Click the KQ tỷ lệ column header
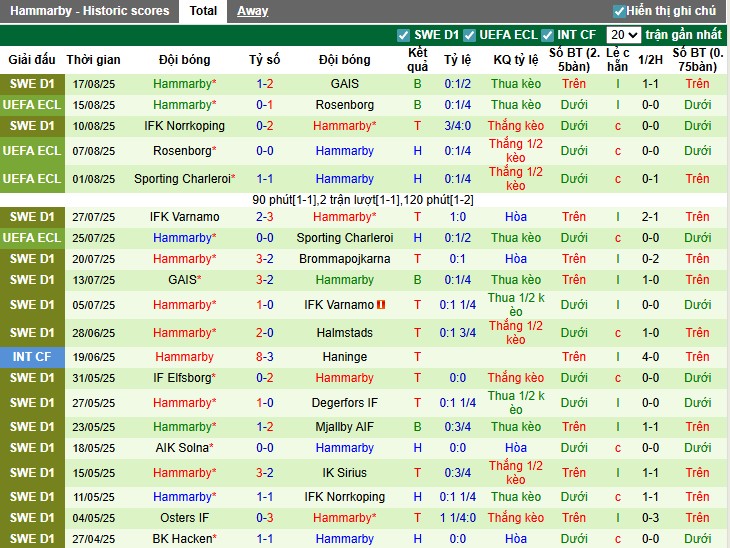 pyautogui.click(x=516, y=60)
